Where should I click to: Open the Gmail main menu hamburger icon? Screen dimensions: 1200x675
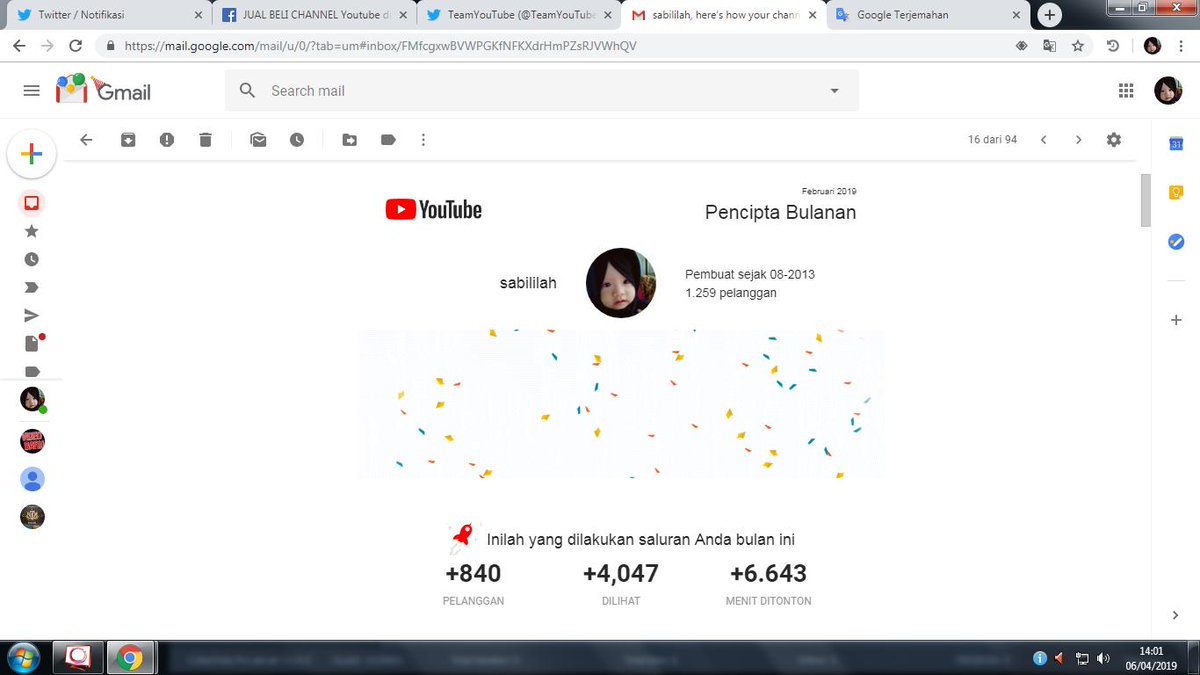31,91
